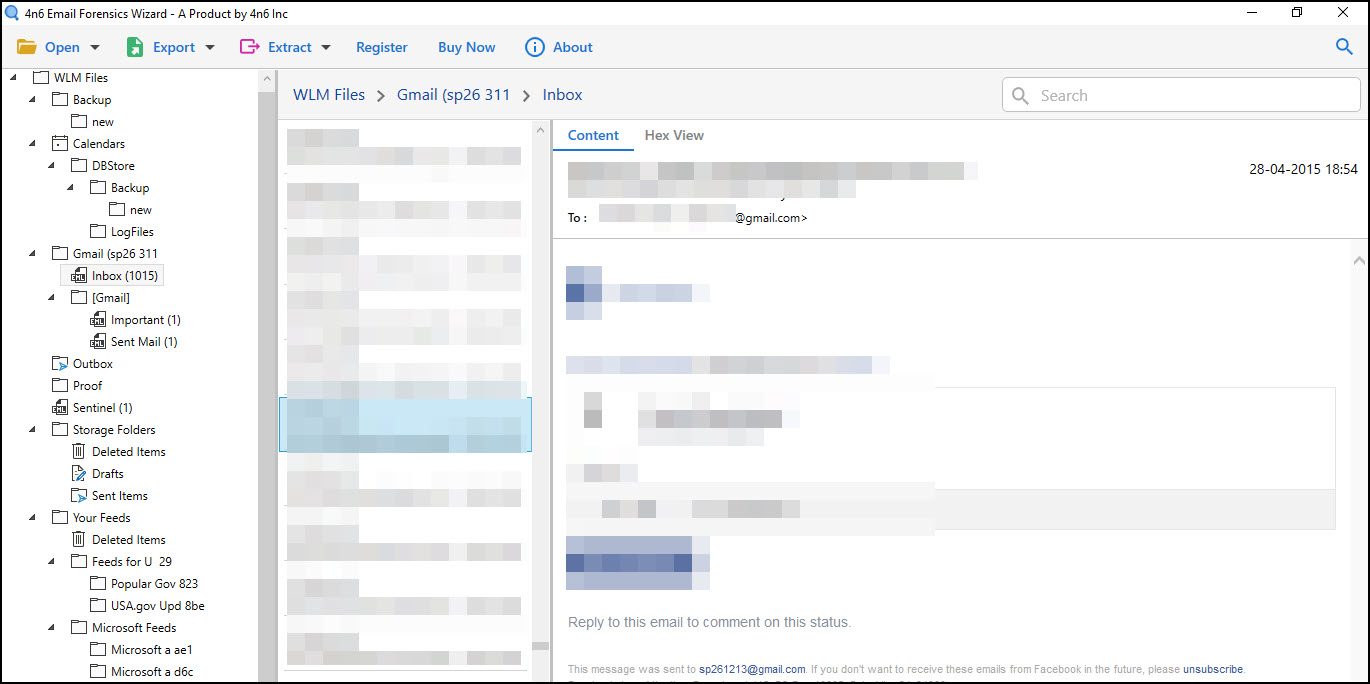Click Buy Now in the toolbar

point(466,47)
